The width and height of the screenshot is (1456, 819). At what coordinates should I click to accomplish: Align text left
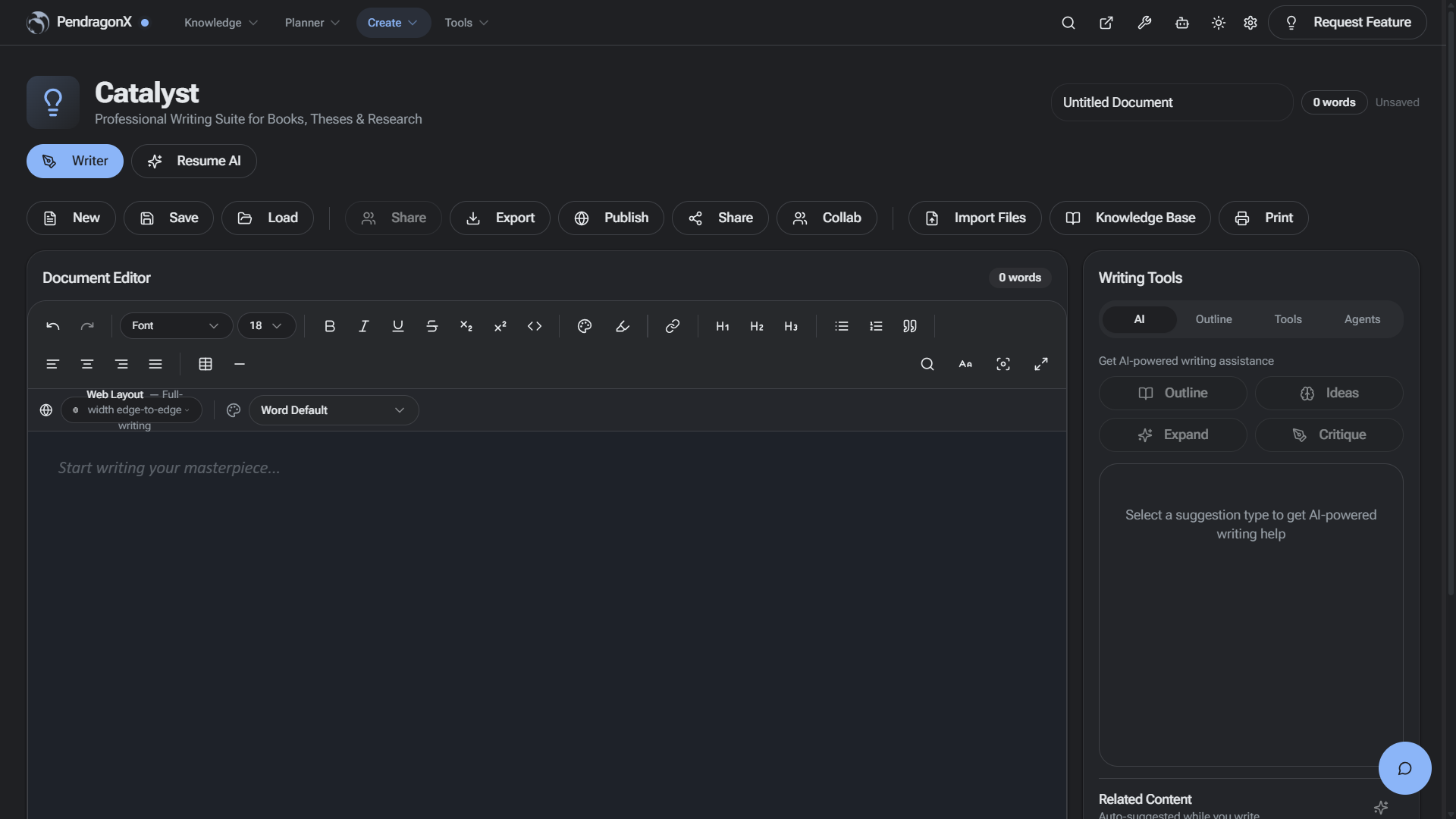point(52,364)
